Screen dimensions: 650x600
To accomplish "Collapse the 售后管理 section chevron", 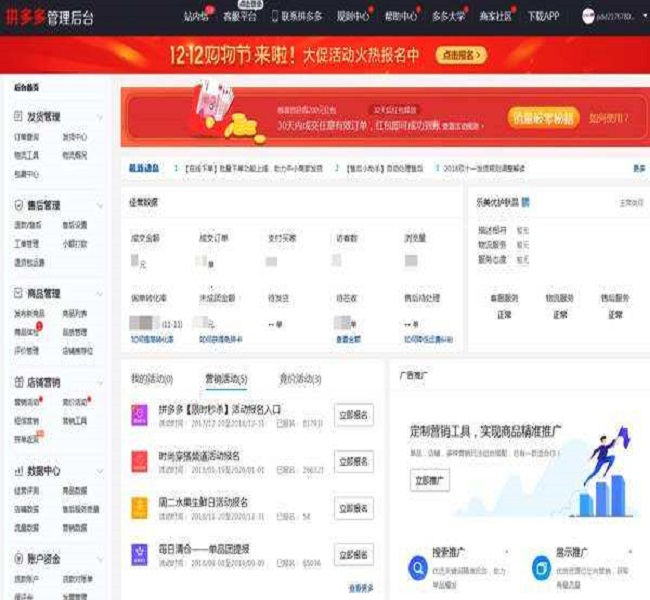I will pyautogui.click(x=100, y=206).
